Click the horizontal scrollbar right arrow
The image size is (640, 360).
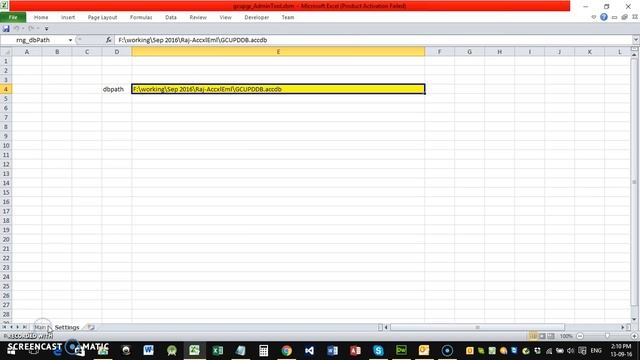pyautogui.click(x=623, y=327)
